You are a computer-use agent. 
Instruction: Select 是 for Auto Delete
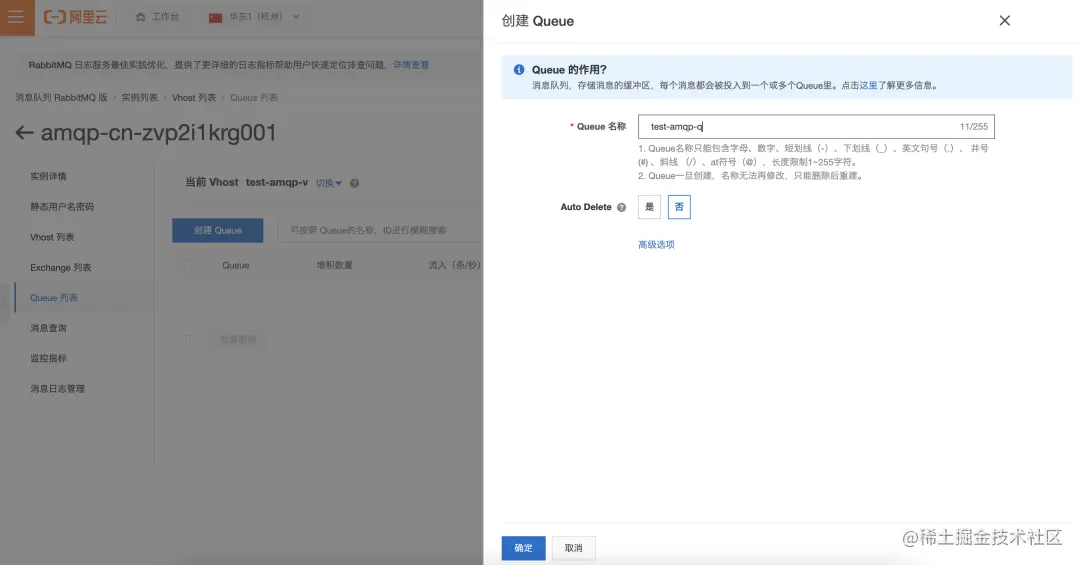point(650,207)
